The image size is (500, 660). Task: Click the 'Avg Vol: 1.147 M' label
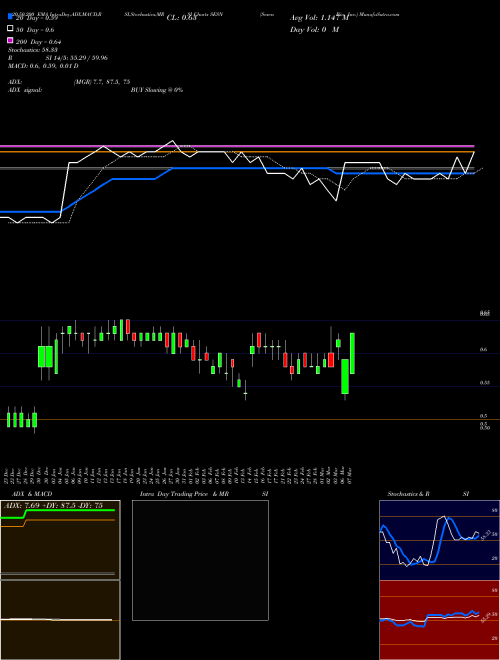pos(319,18)
